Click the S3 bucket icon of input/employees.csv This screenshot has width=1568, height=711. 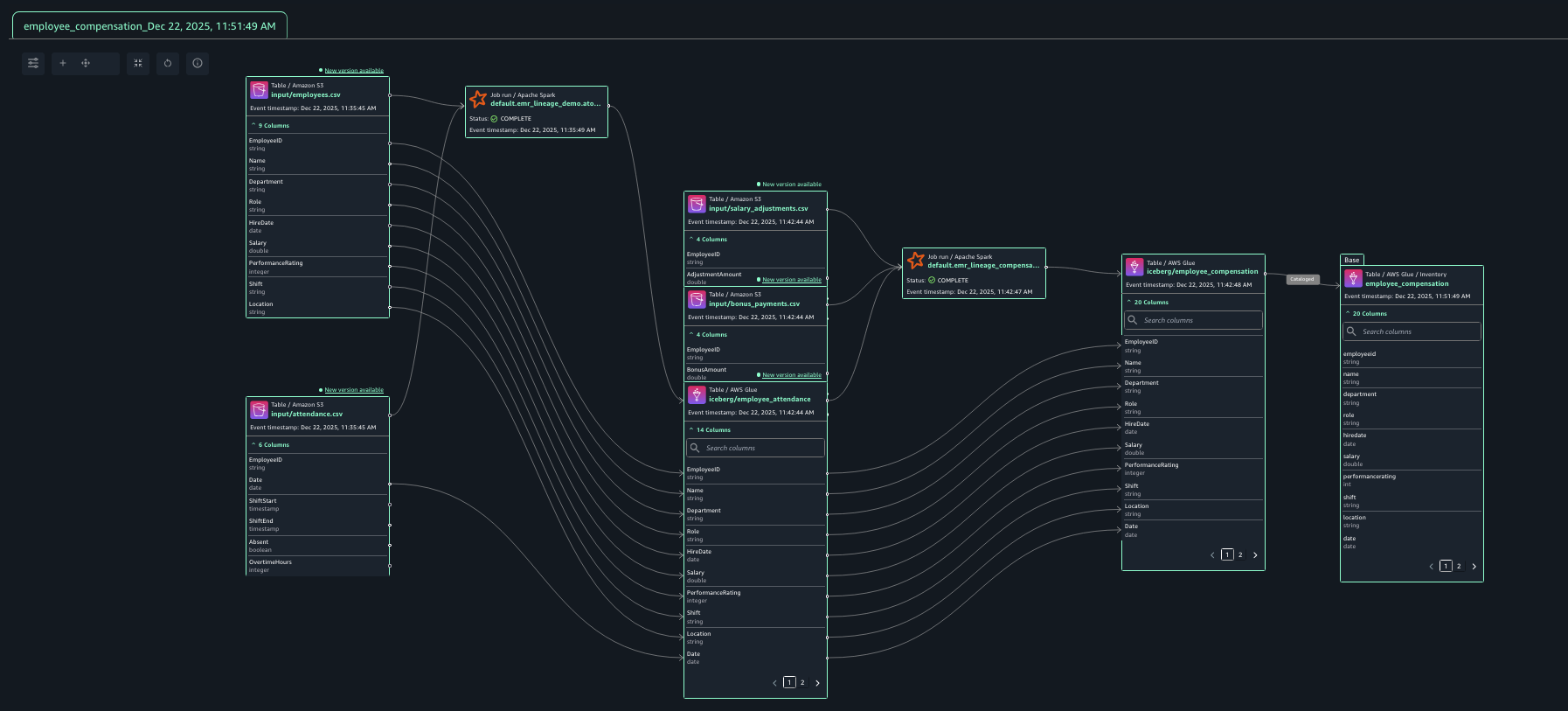click(259, 90)
